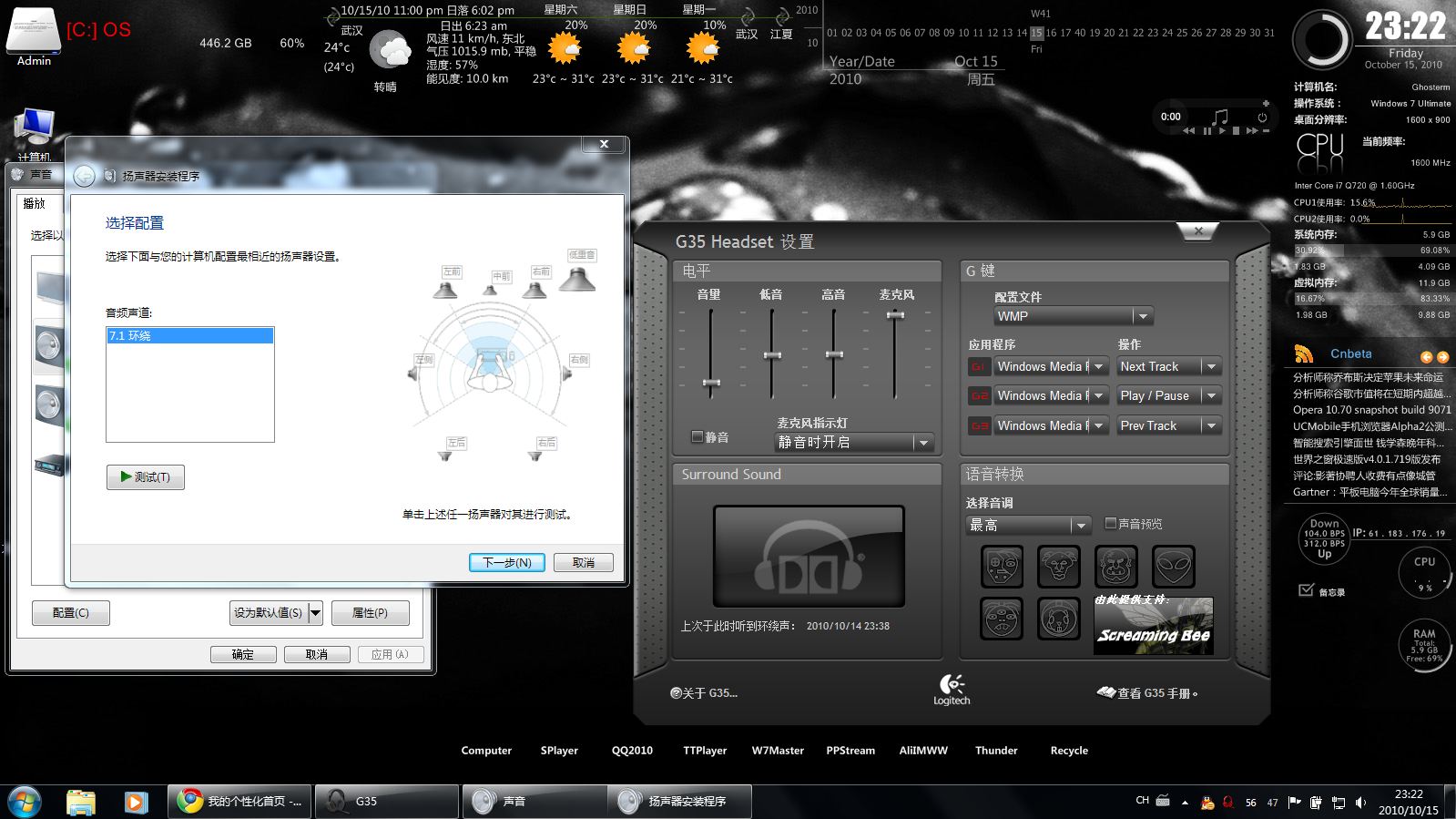Open the 关于 G35... about link

[x=704, y=693]
